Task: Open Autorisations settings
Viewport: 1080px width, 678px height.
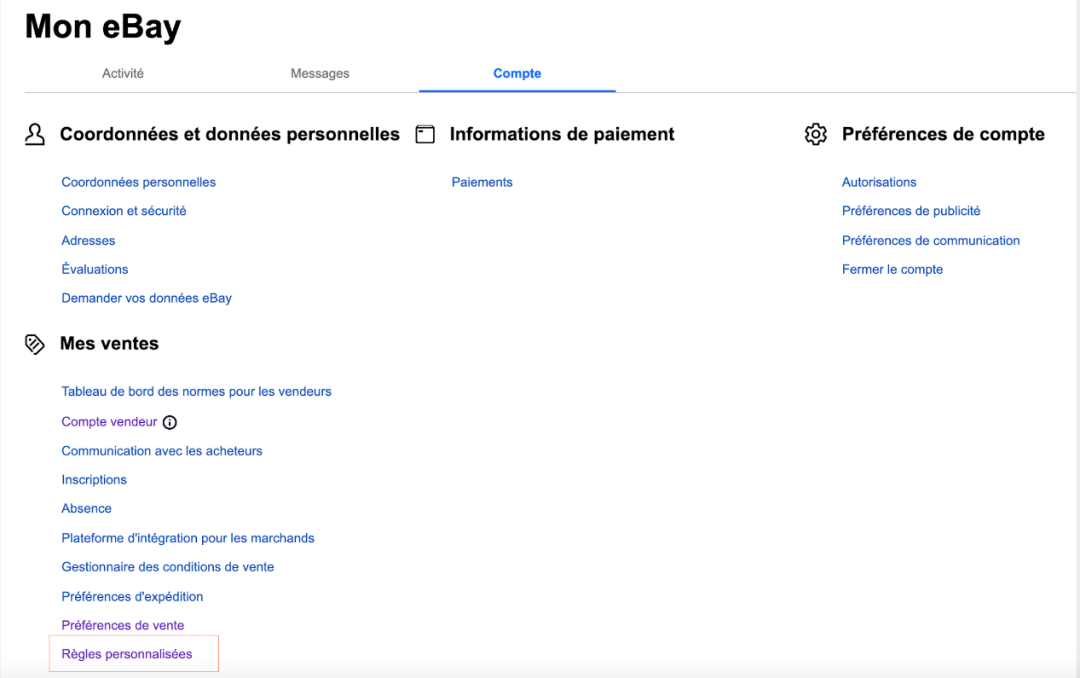Action: click(x=879, y=182)
